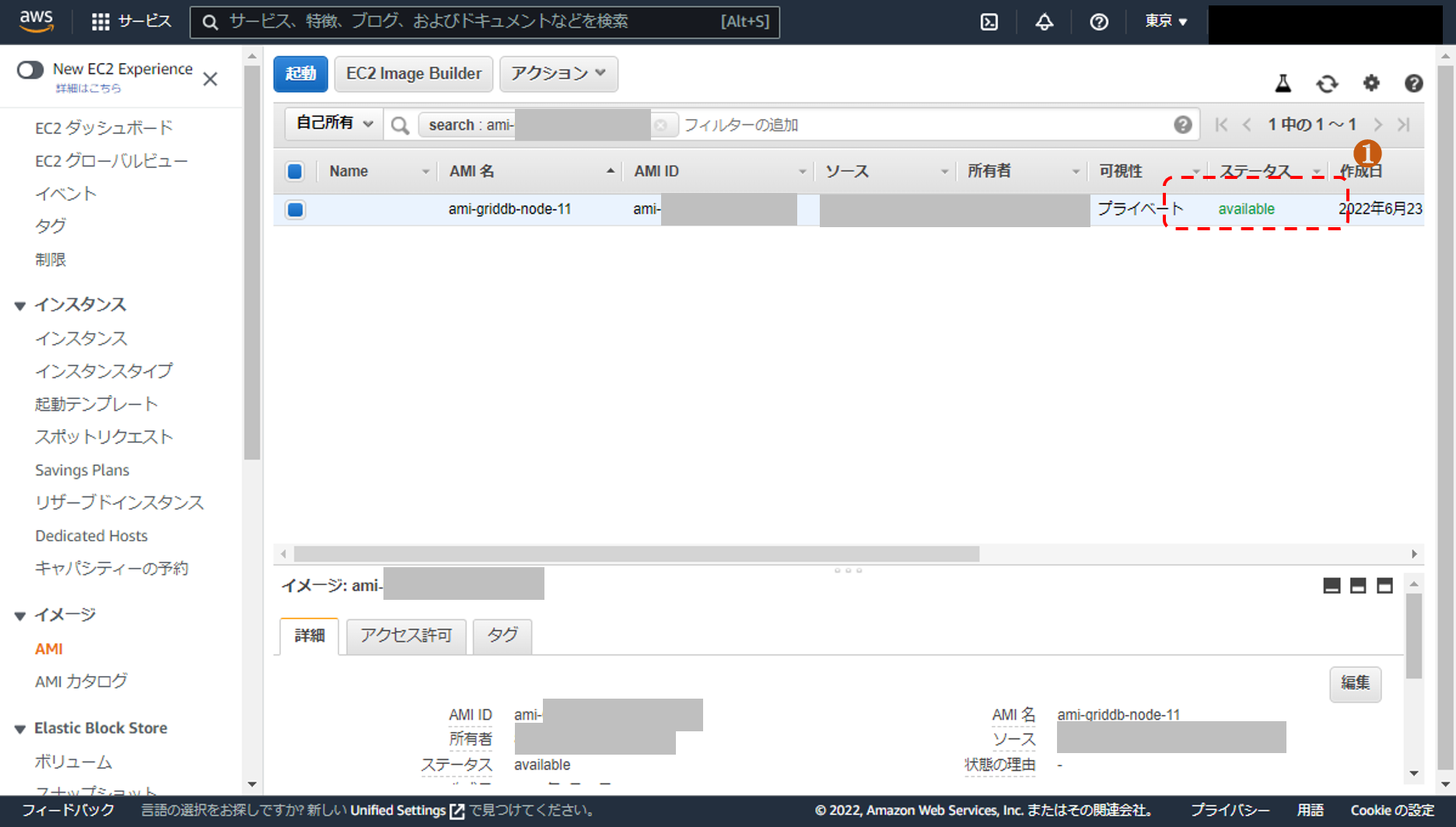
Task: Maximize details pane with rightmost layout icon
Action: pyautogui.click(x=1384, y=586)
